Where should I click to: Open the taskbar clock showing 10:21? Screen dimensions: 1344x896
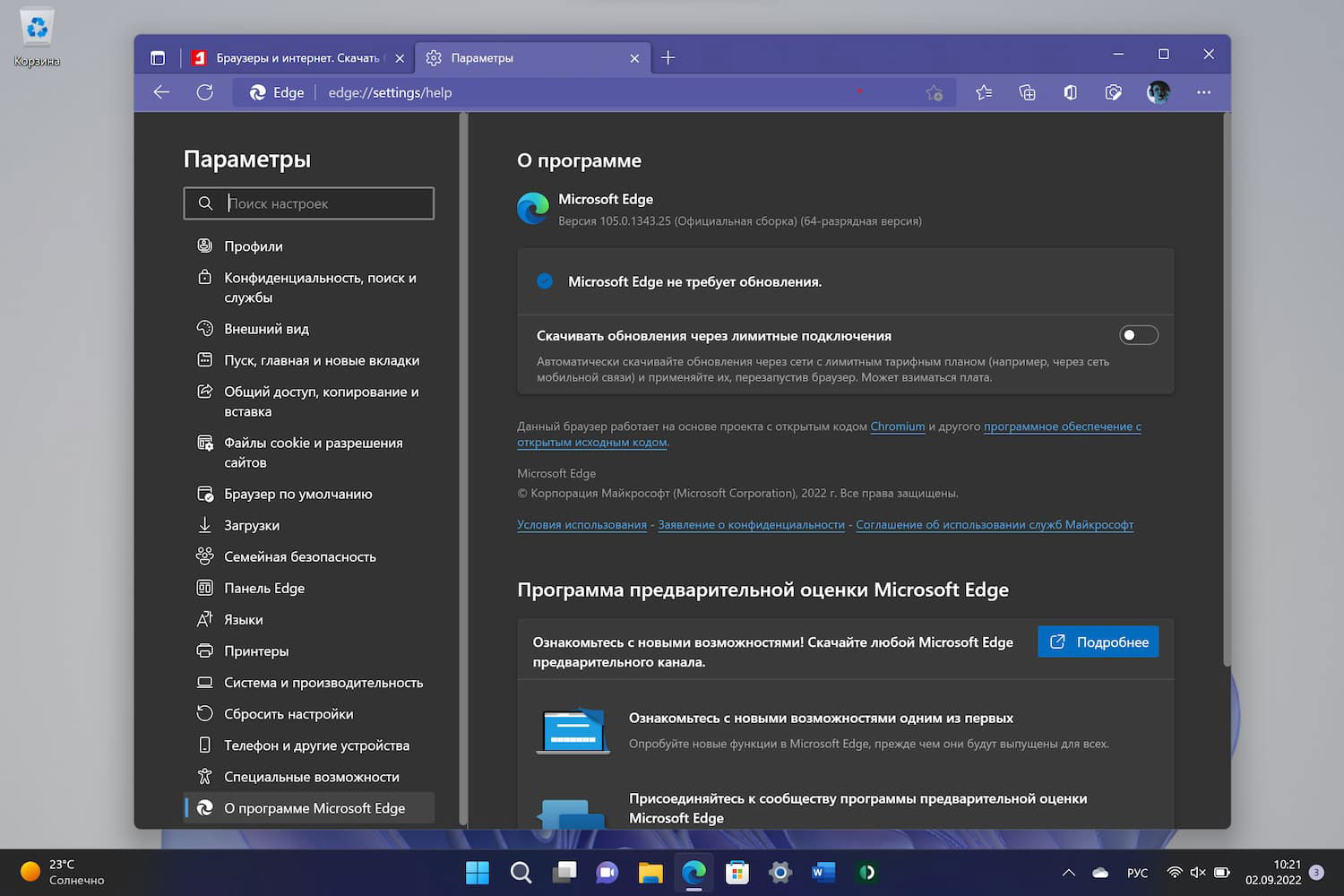point(1273,873)
